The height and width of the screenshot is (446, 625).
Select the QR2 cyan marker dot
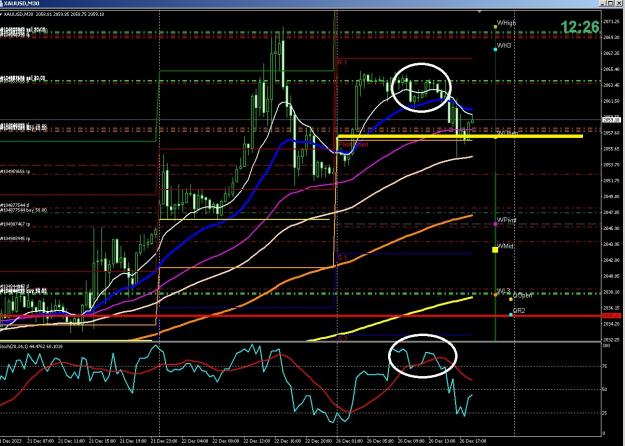tap(511, 315)
